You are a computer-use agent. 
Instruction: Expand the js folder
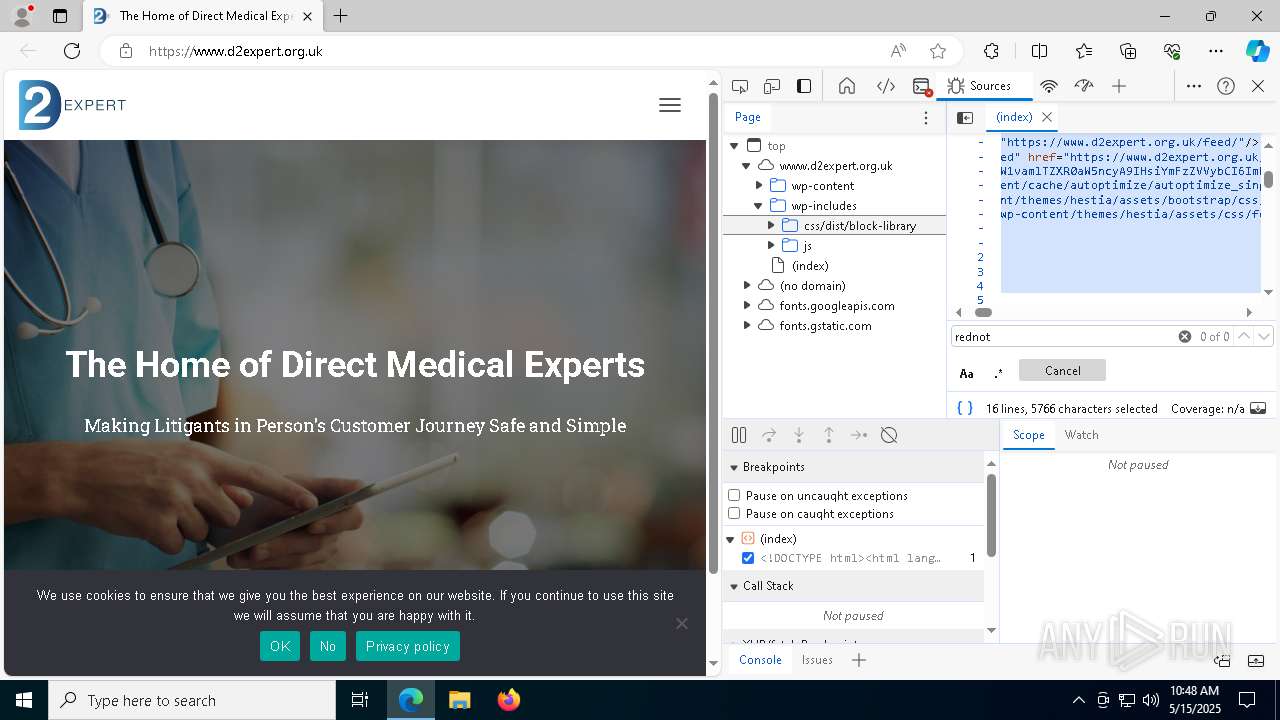[771, 246]
